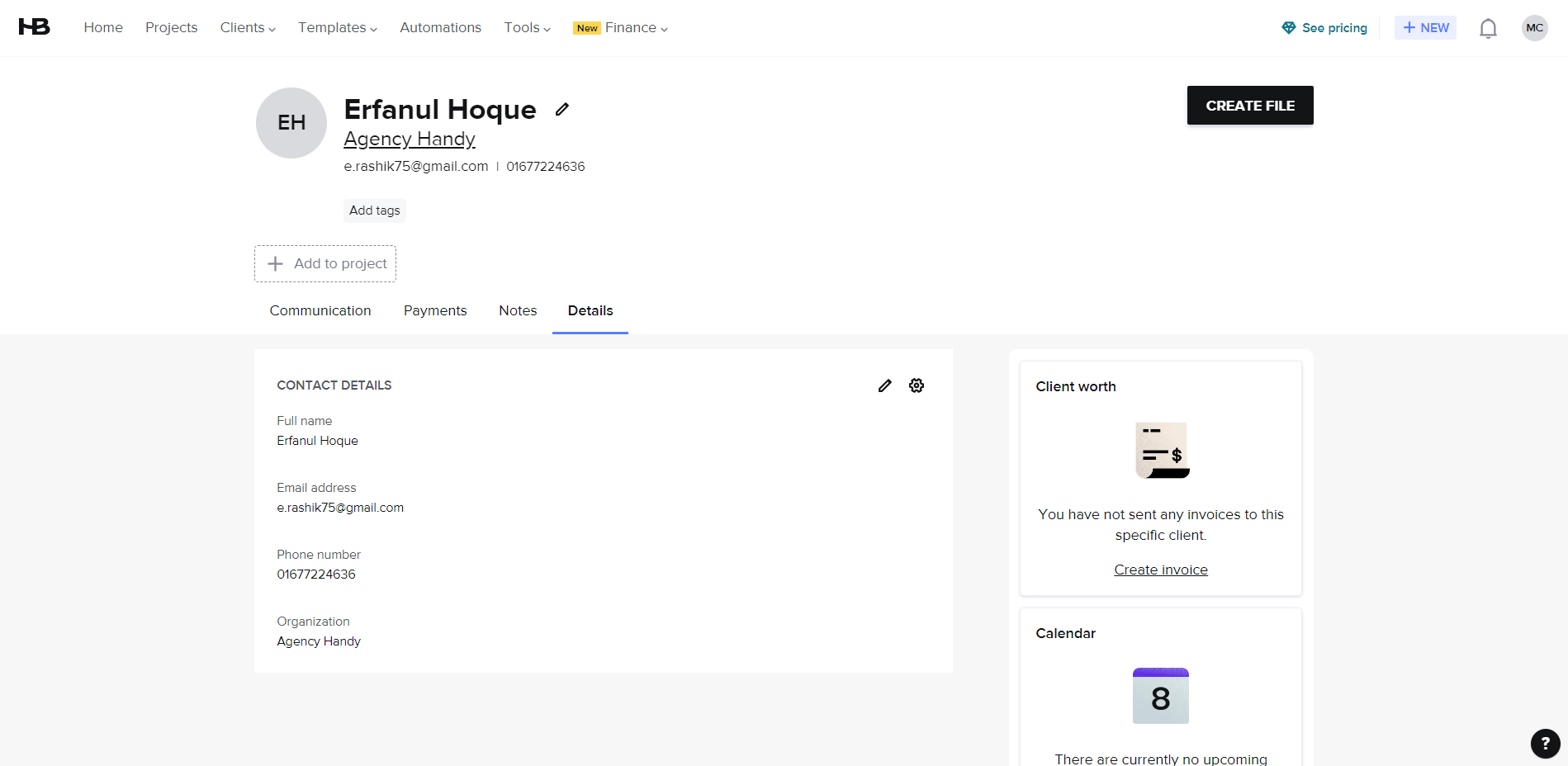Screen dimensions: 1568x766
Task: Open the Agency Handy organization link
Action: tap(409, 139)
